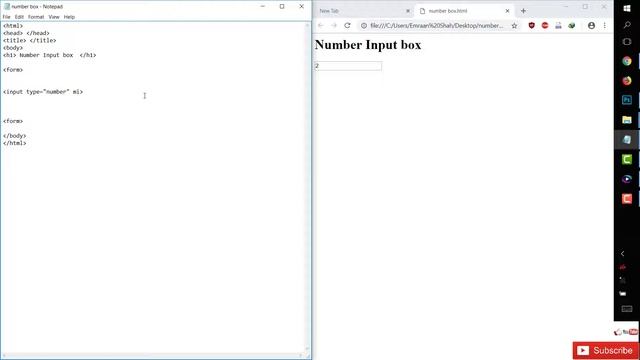
Task: Click the </body> line in Notepad
Action: [x=15, y=136]
